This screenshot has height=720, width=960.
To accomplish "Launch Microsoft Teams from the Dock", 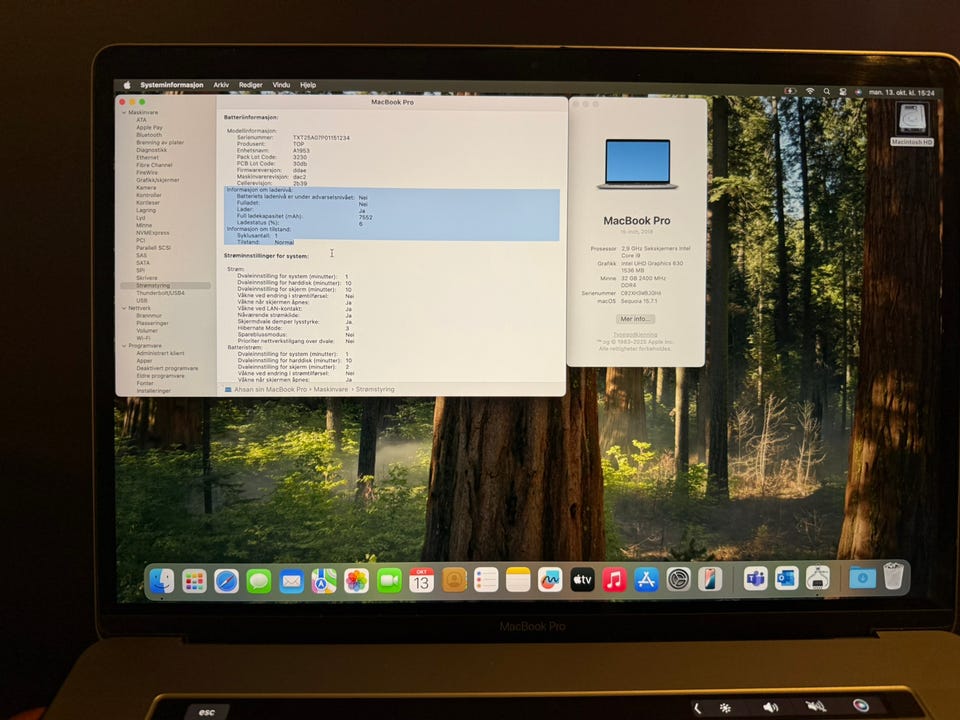I will click(756, 579).
